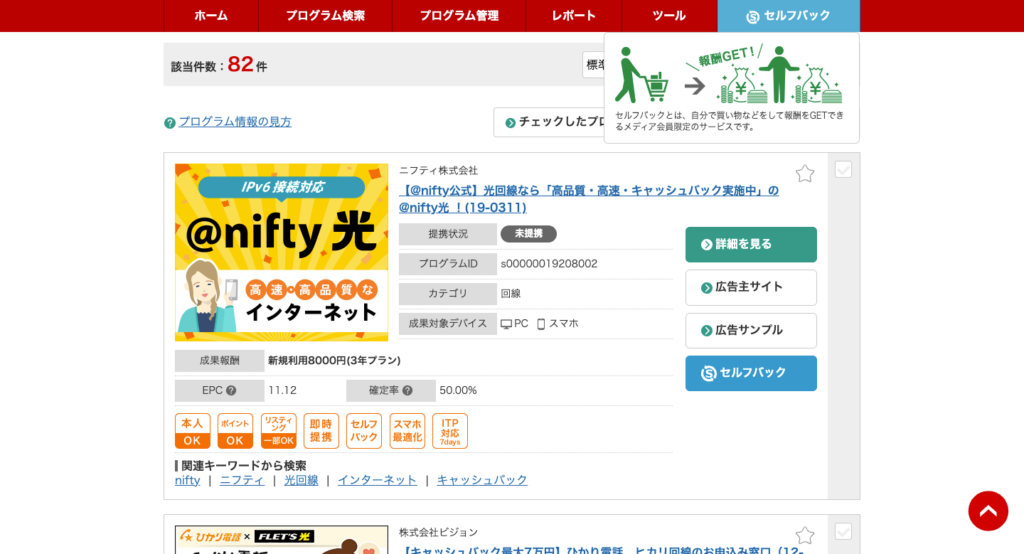Click the リスティング一部OK badge icon
Screen dimensions: 1024x554
pyautogui.click(x=278, y=431)
